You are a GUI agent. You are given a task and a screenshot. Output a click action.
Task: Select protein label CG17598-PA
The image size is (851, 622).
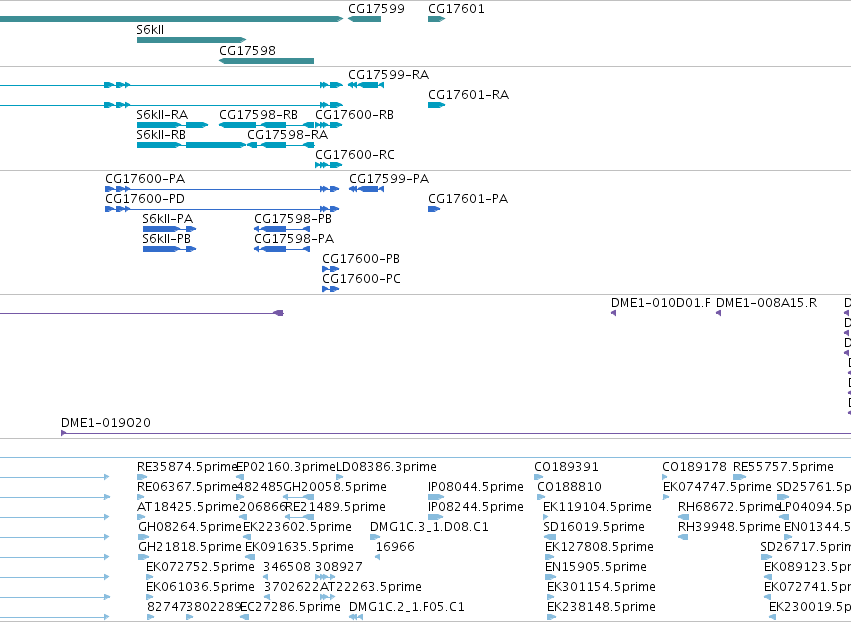(x=294, y=239)
